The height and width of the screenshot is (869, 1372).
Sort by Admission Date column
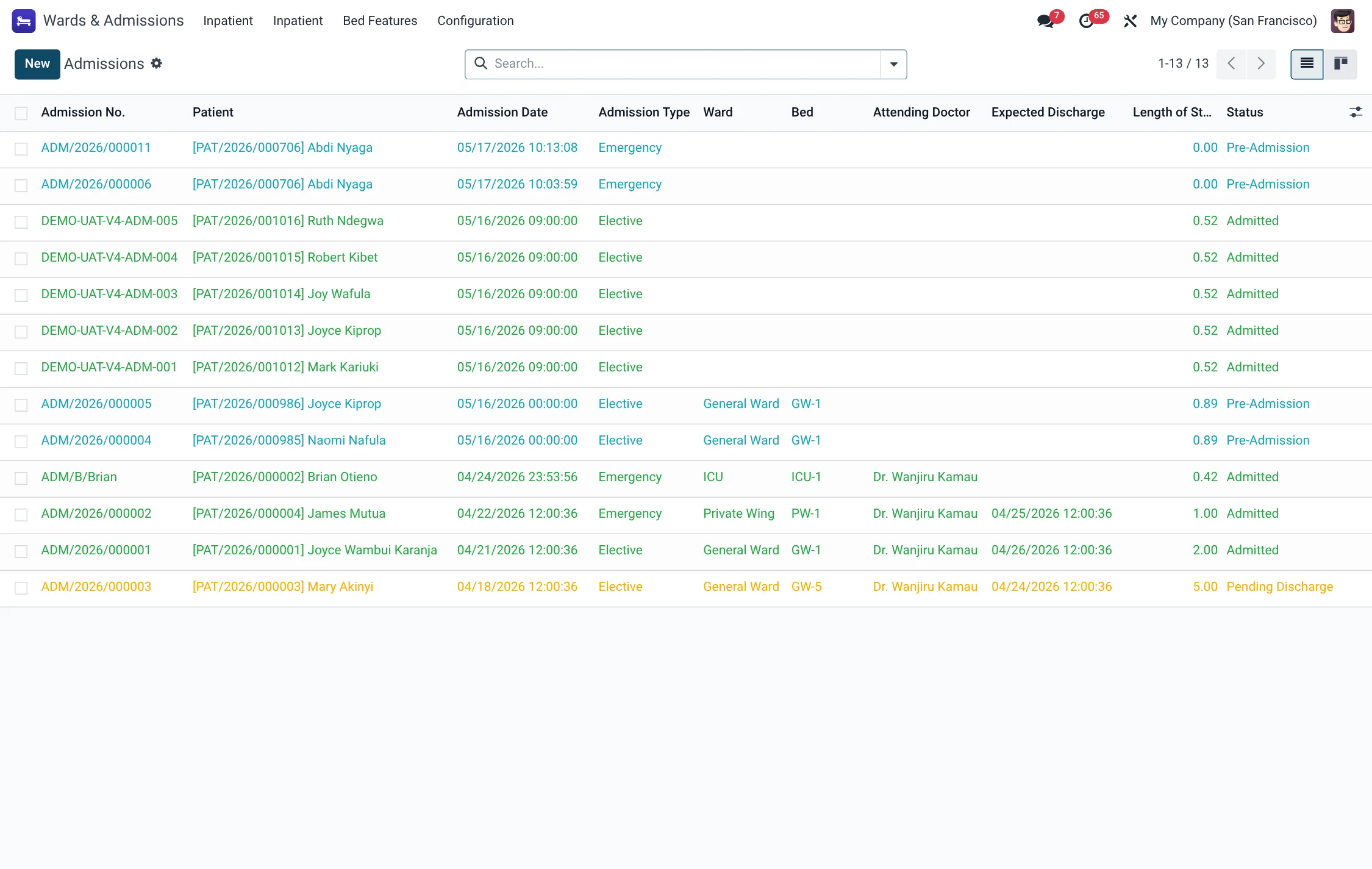(x=502, y=112)
